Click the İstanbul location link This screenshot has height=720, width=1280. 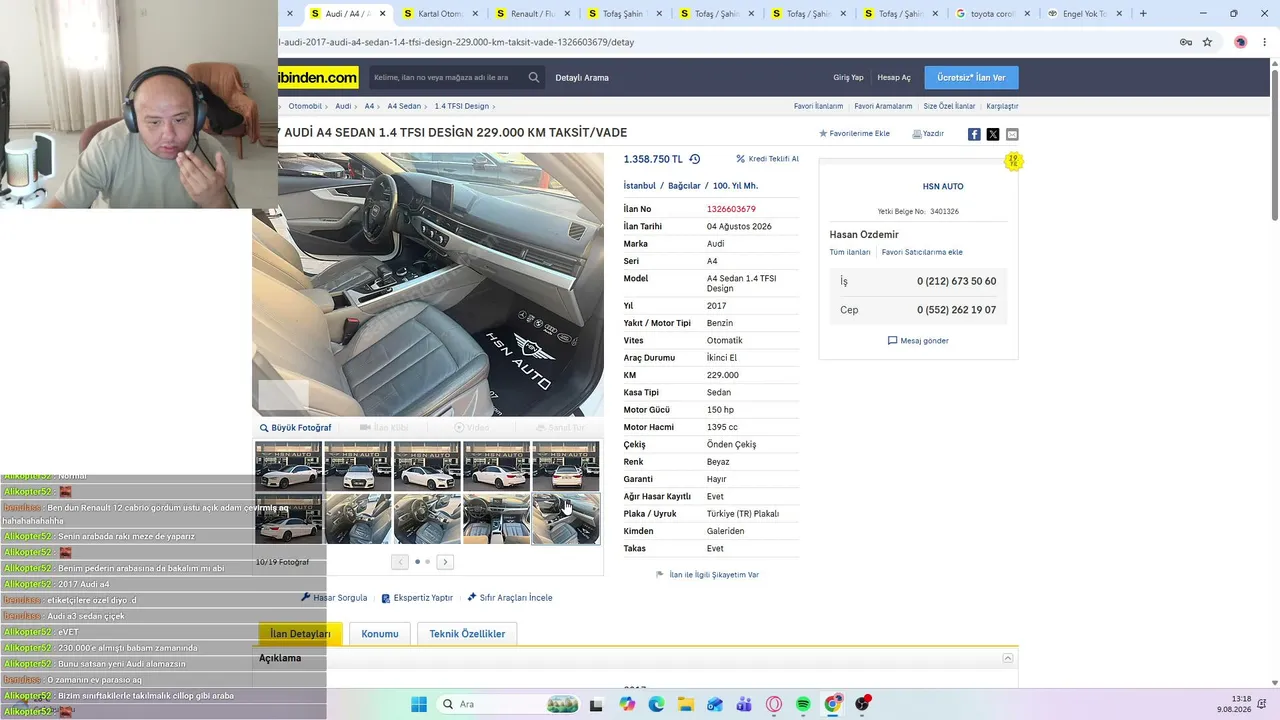click(x=639, y=186)
